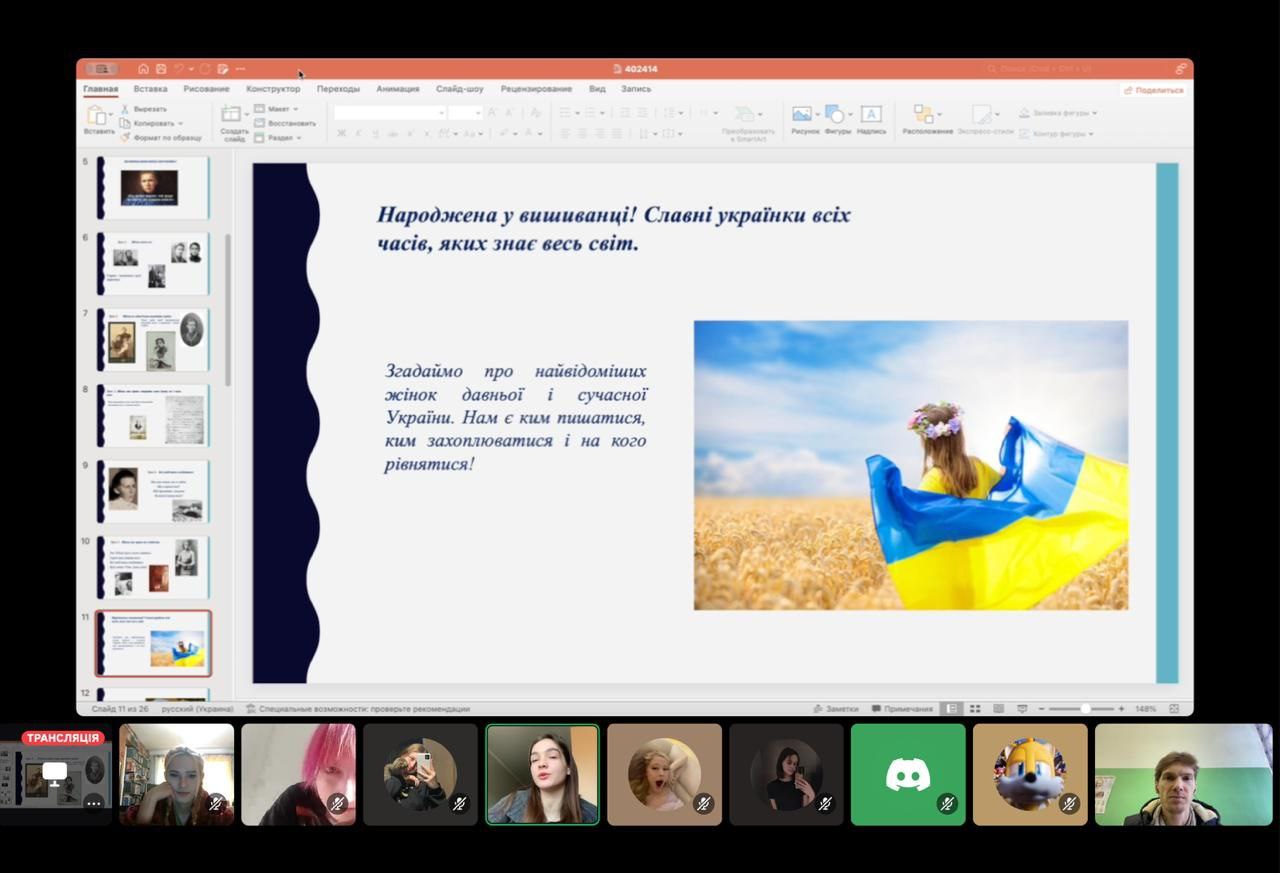The image size is (1280, 873).
Task: Open the Вставка ribbon tab
Action: point(150,89)
